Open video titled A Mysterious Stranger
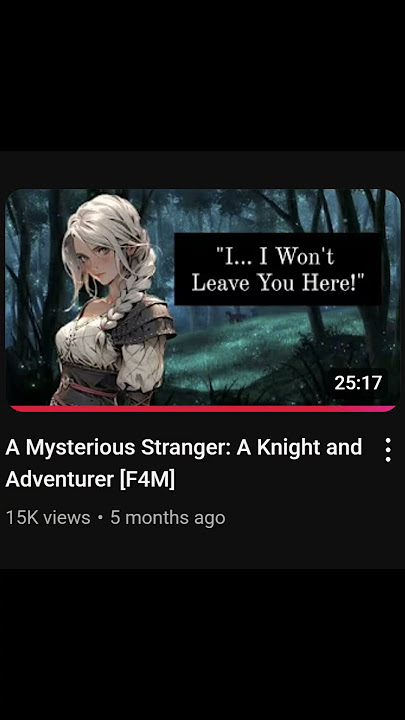Viewport: 405px width, 720px height. point(184,463)
